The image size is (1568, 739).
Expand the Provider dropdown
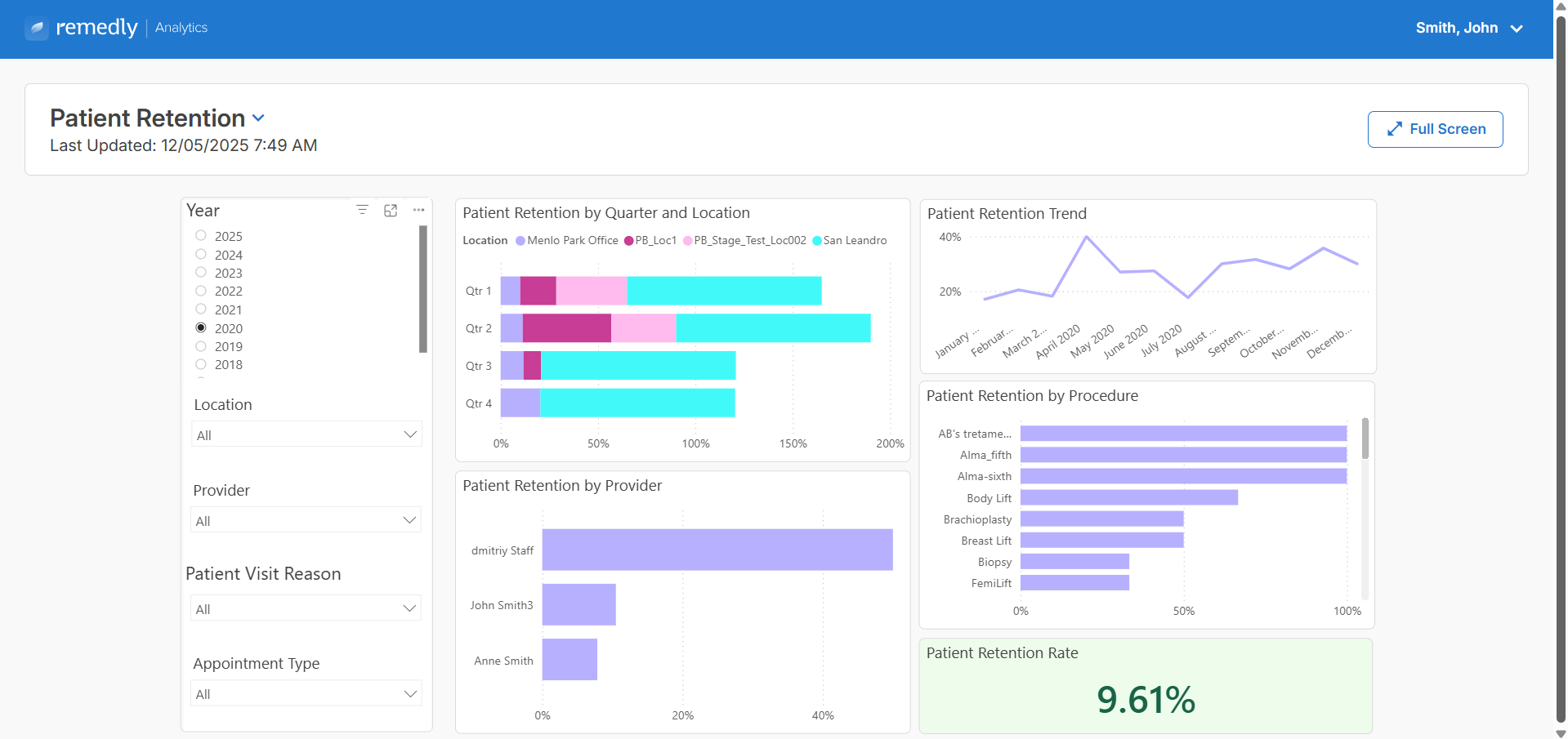[x=306, y=520]
